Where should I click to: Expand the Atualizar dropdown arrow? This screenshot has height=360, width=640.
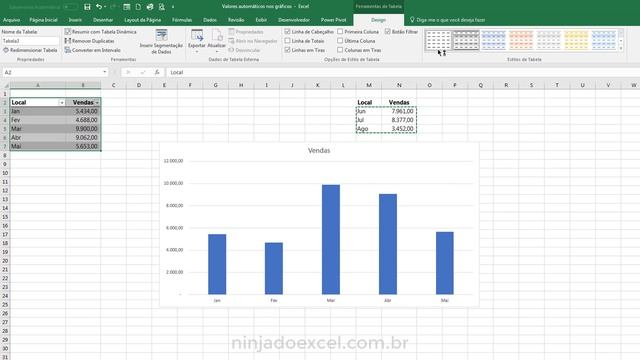217,52
